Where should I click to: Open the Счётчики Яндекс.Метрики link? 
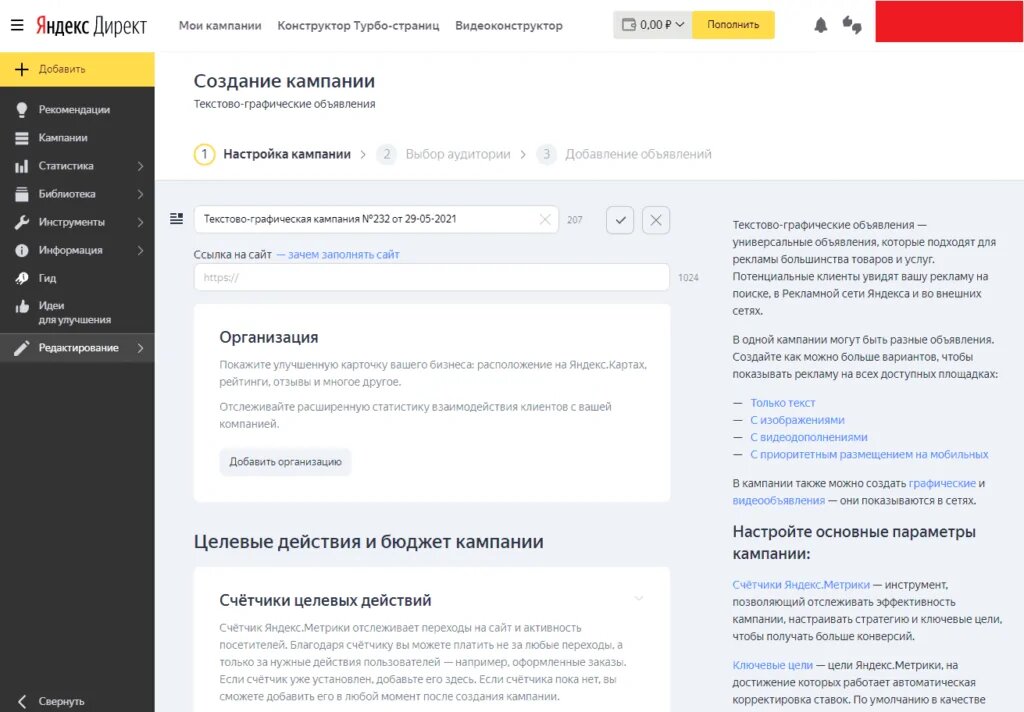(x=801, y=585)
